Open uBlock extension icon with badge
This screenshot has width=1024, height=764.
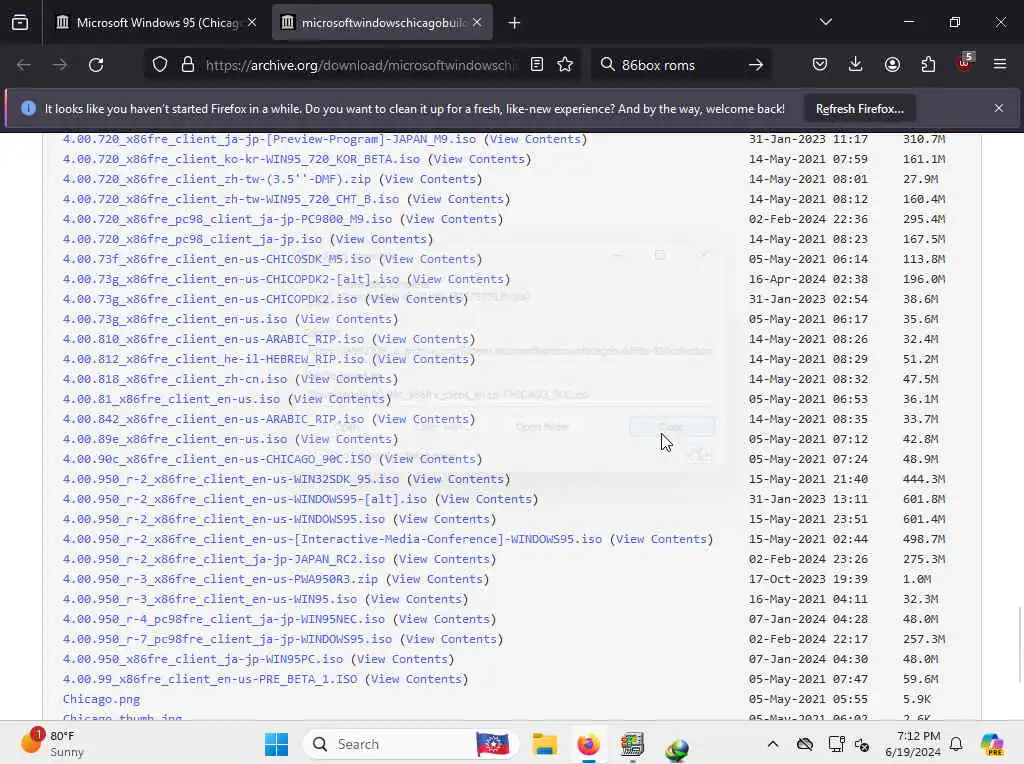coord(965,63)
